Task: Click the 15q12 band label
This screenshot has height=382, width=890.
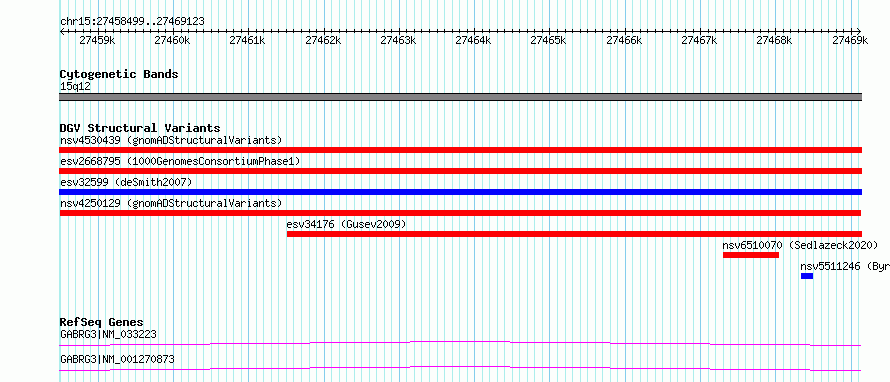Action: (x=75, y=87)
